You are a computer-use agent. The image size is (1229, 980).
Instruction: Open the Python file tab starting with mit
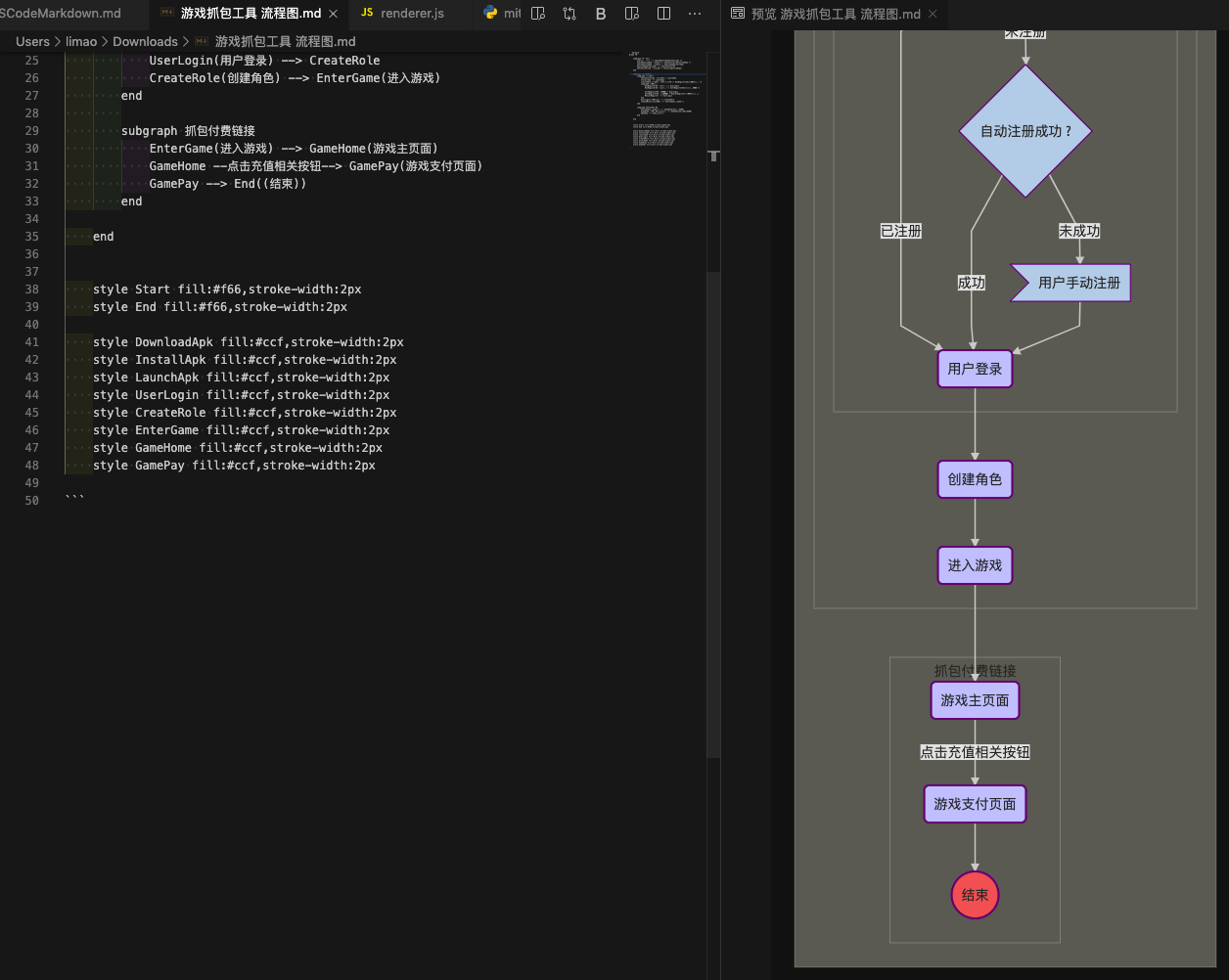pyautogui.click(x=502, y=14)
